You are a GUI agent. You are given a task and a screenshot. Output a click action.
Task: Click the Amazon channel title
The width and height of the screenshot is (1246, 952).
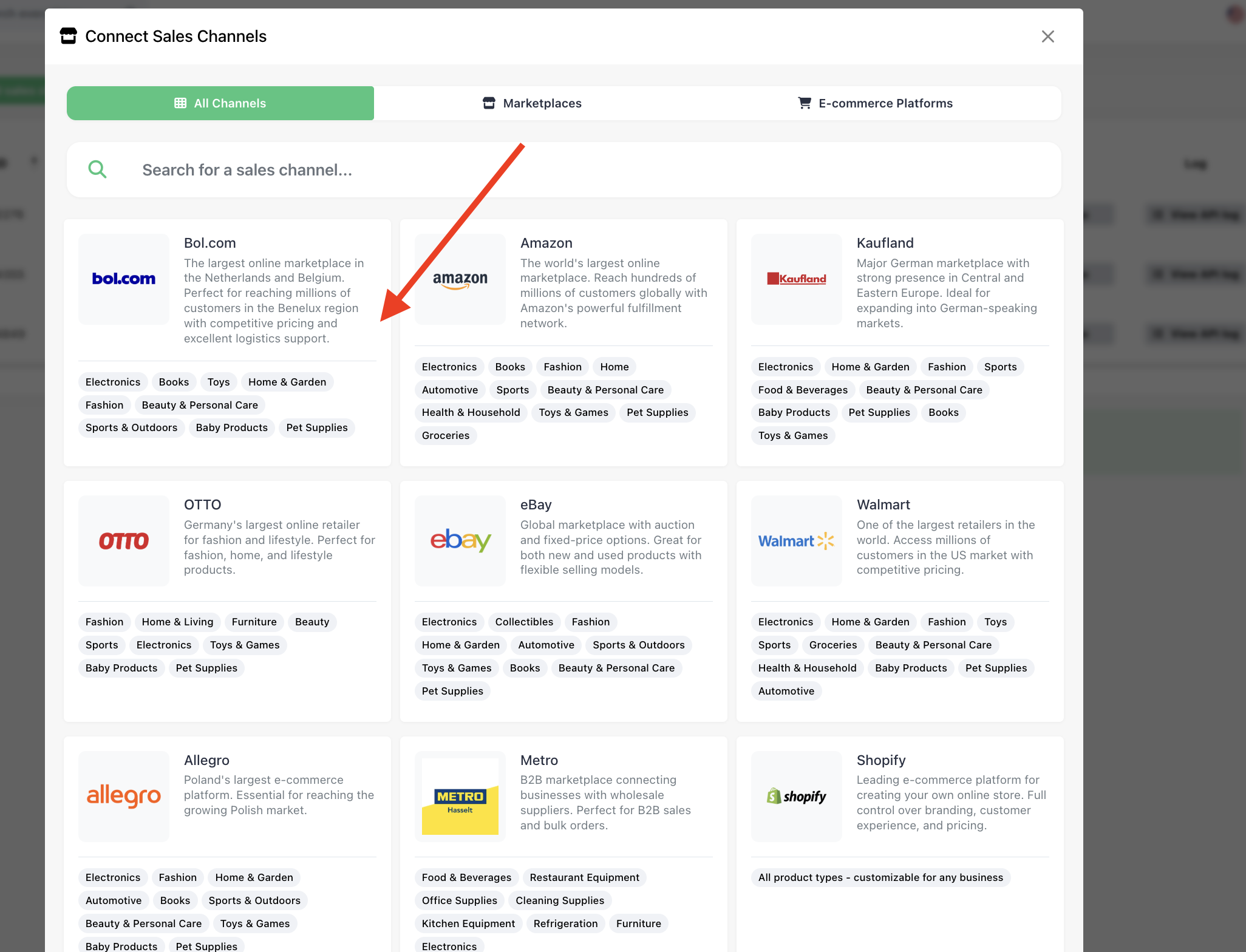point(546,243)
